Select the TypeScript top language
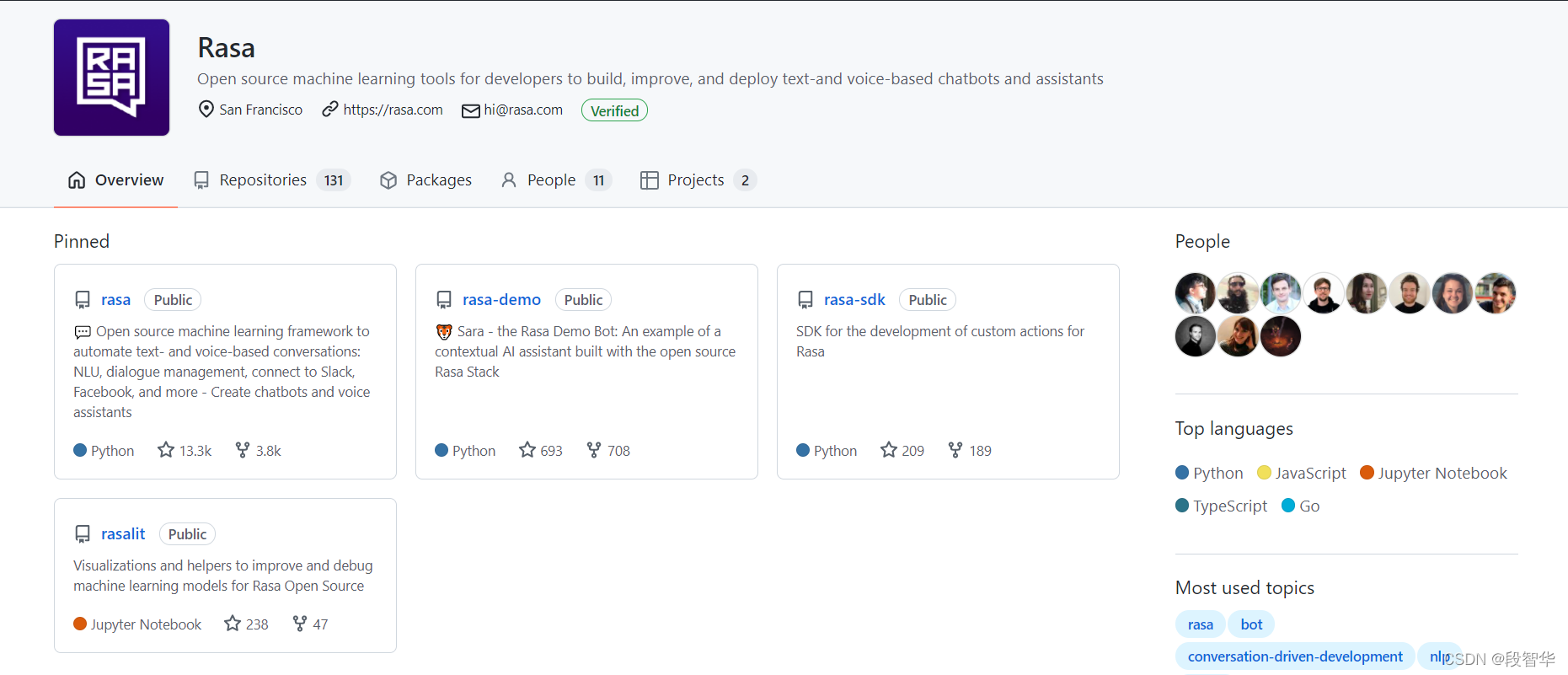 tap(1222, 506)
